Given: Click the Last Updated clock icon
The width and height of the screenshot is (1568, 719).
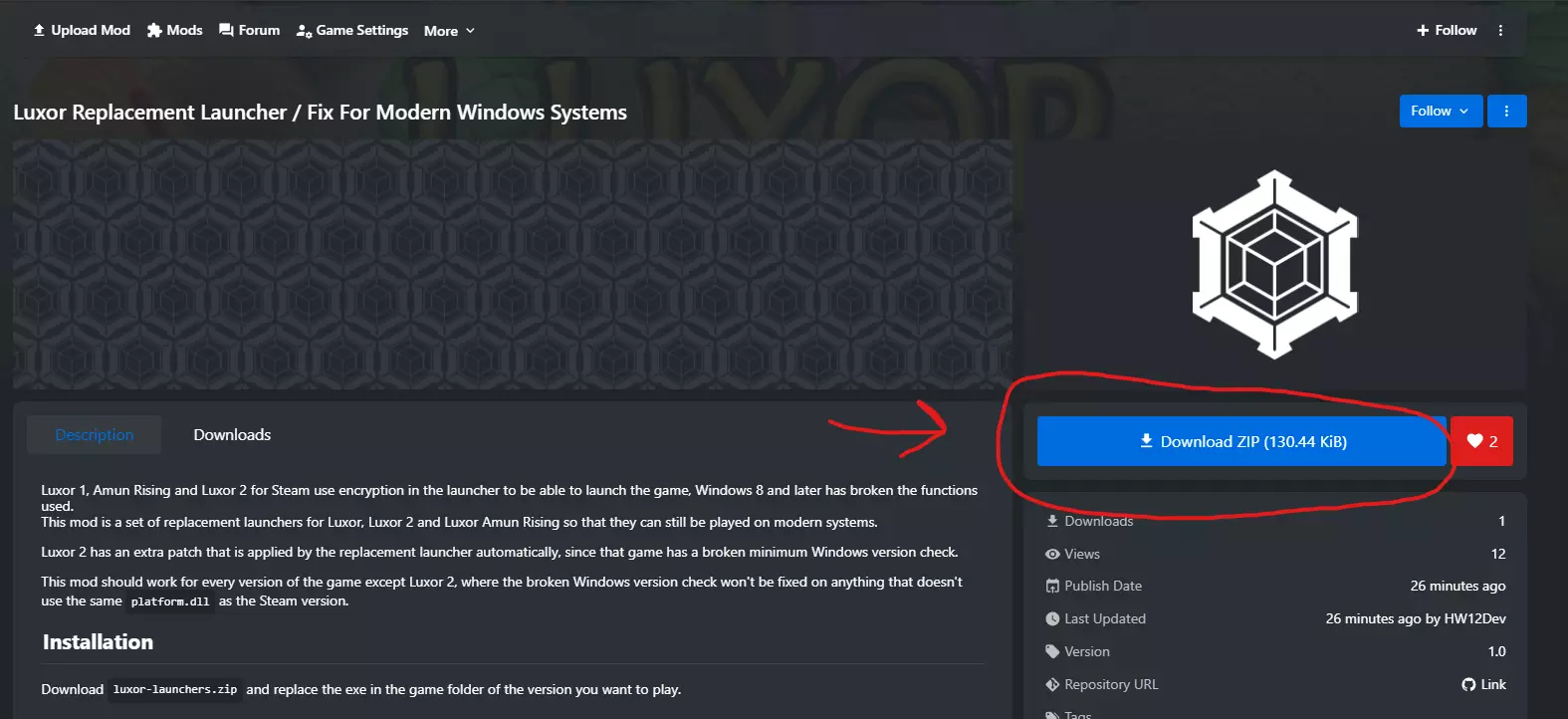Looking at the screenshot, I should (1052, 618).
